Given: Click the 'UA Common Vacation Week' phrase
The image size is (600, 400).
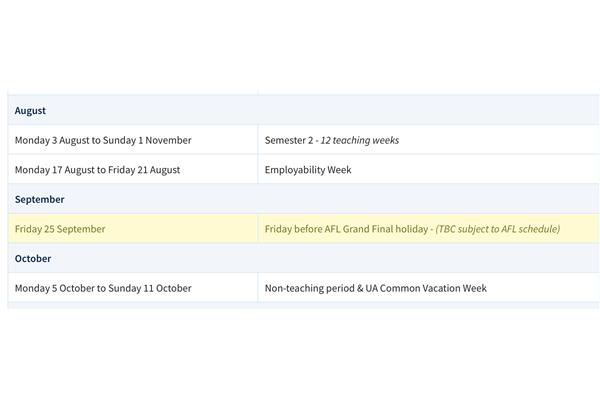Looking at the screenshot, I should pyautogui.click(x=426, y=288).
